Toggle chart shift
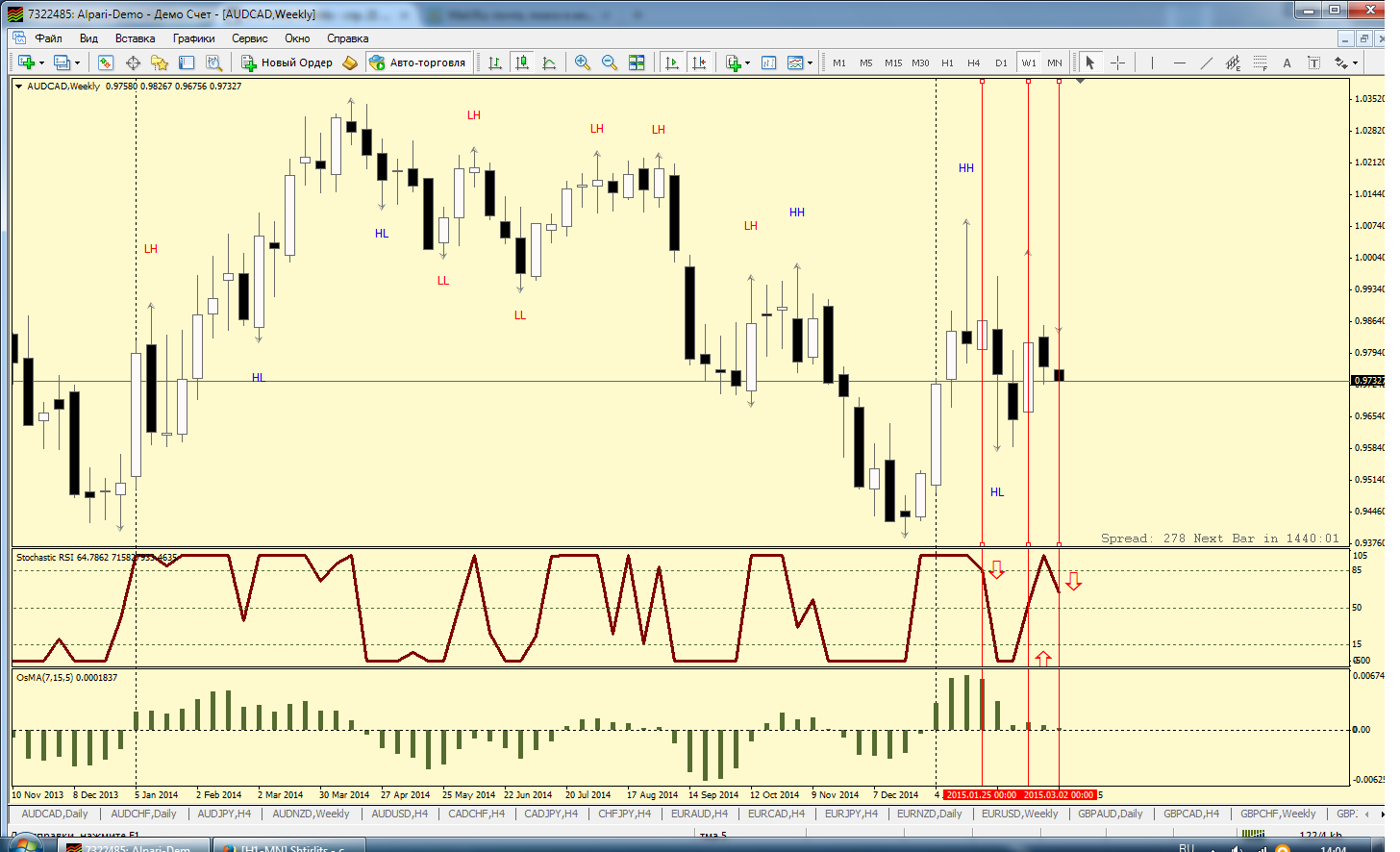This screenshot has height=852, width=1400. (699, 63)
